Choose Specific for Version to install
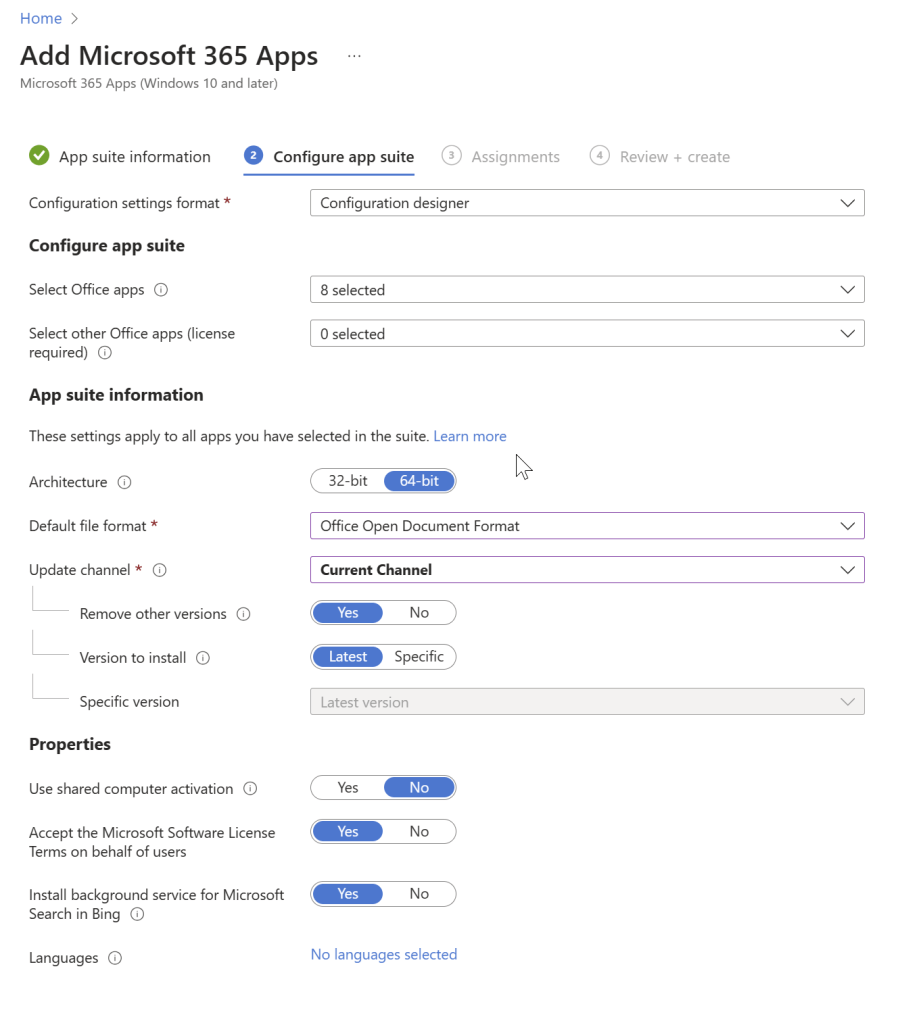The height and width of the screenshot is (1023, 898). point(419,657)
